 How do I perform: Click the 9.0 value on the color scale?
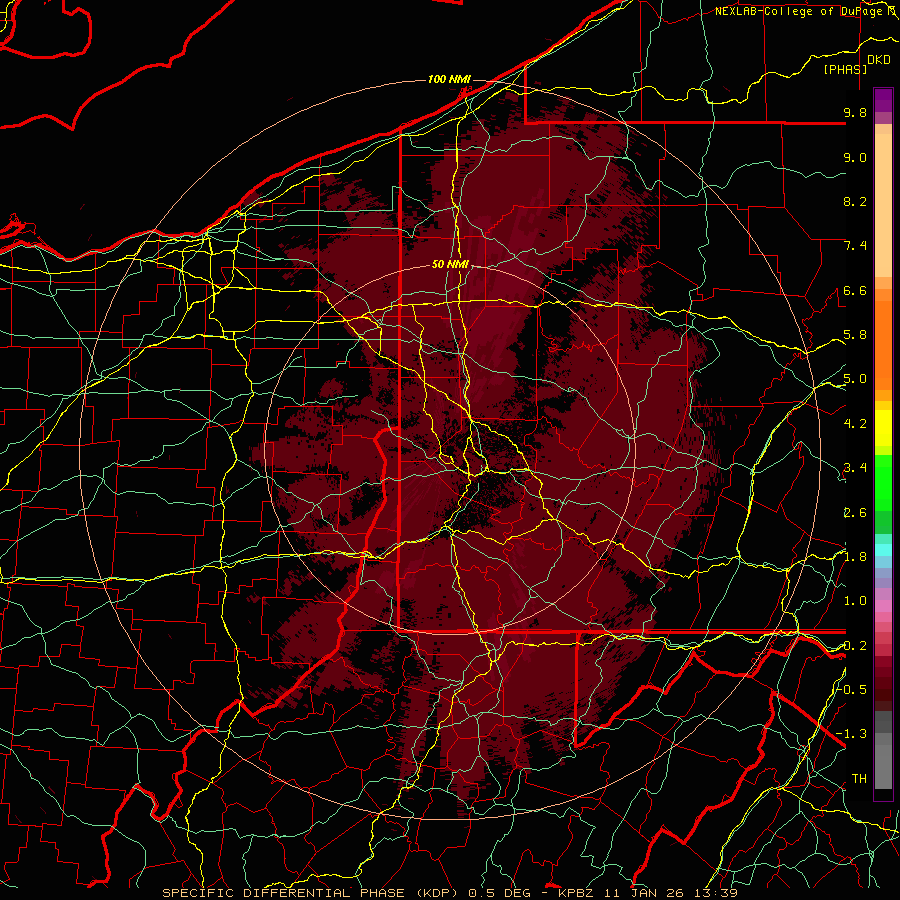point(855,158)
